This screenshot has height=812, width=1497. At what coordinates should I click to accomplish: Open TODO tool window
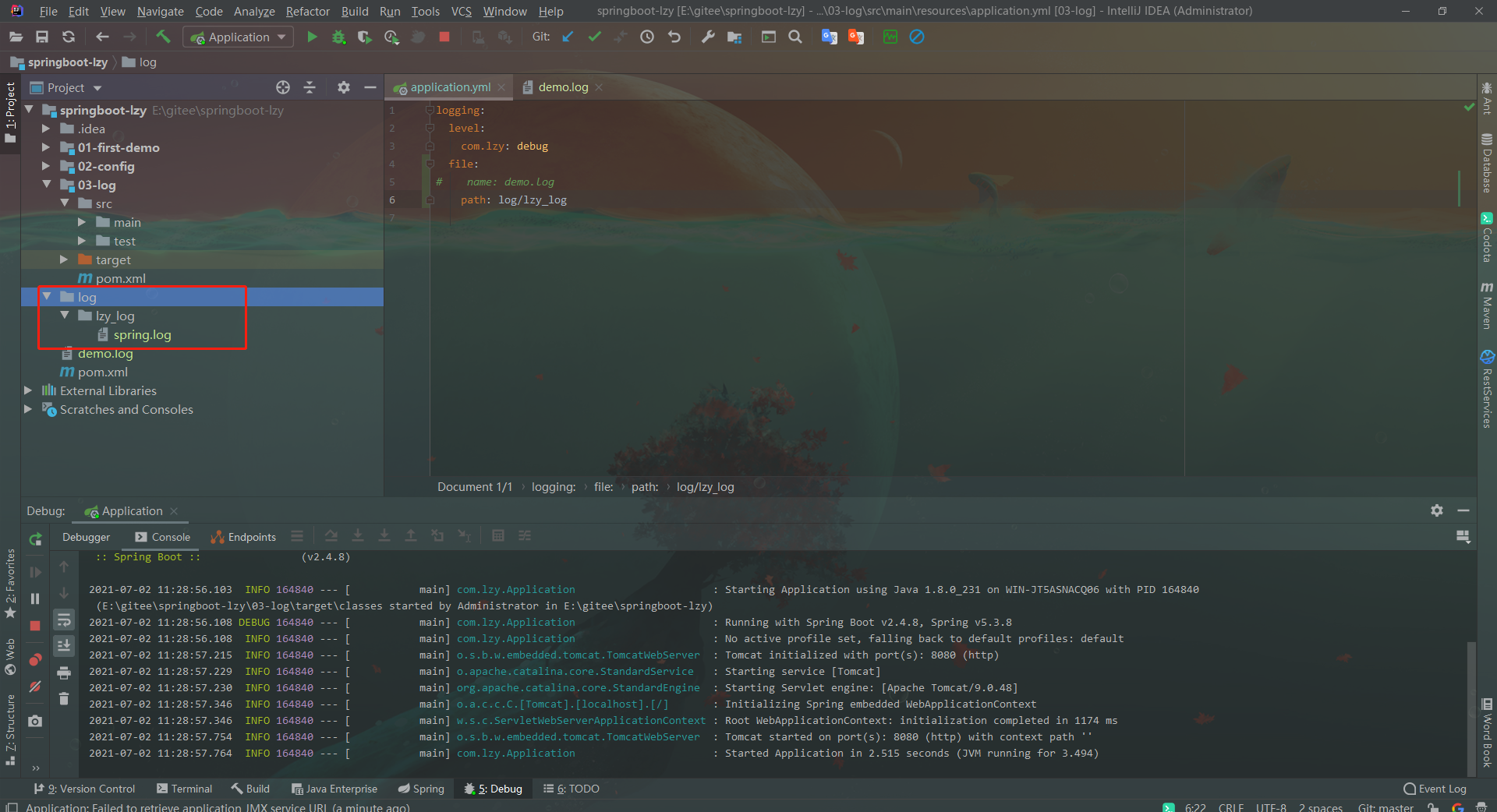(x=572, y=789)
